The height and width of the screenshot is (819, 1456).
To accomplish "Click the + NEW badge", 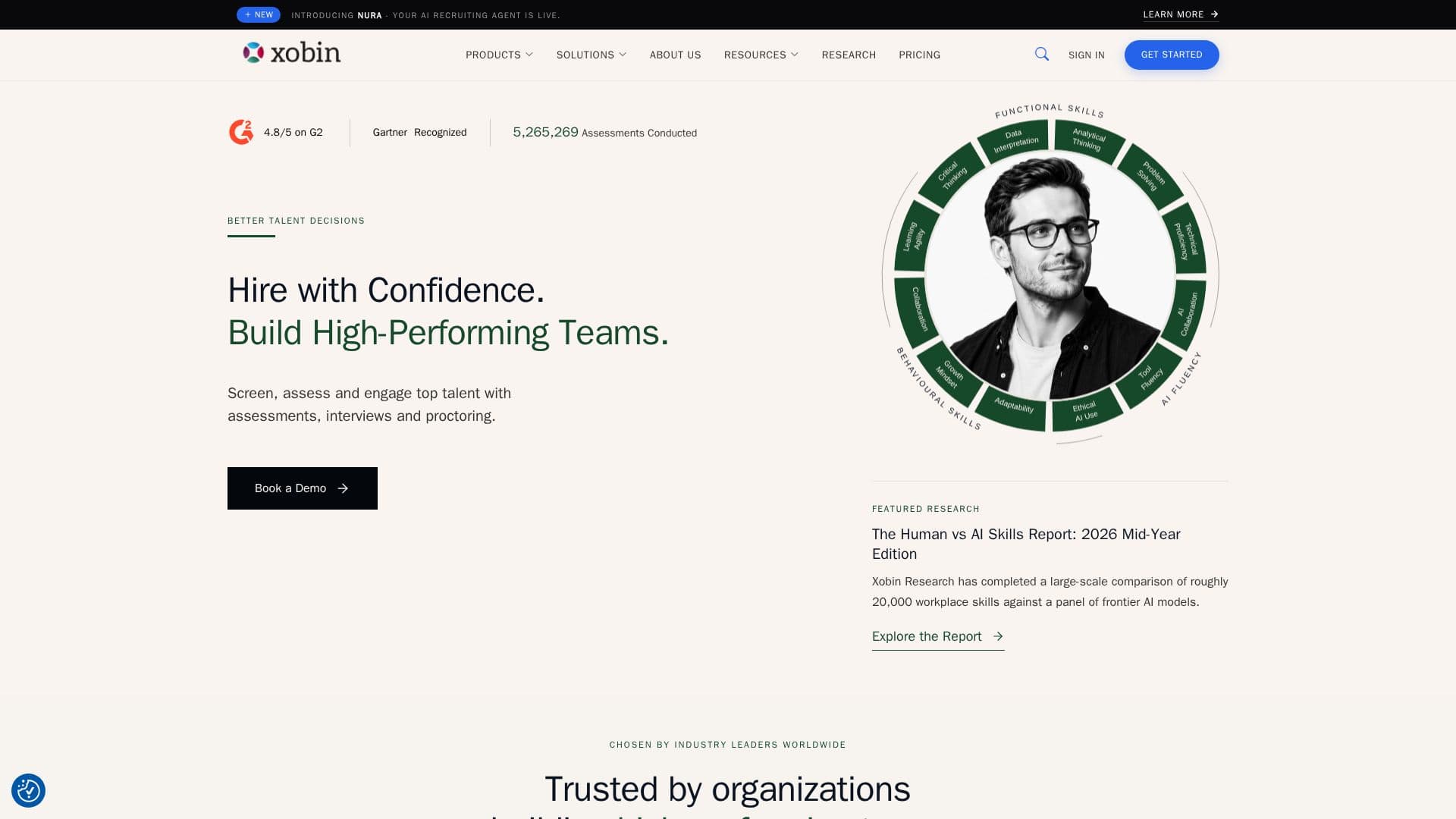I will tap(259, 14).
